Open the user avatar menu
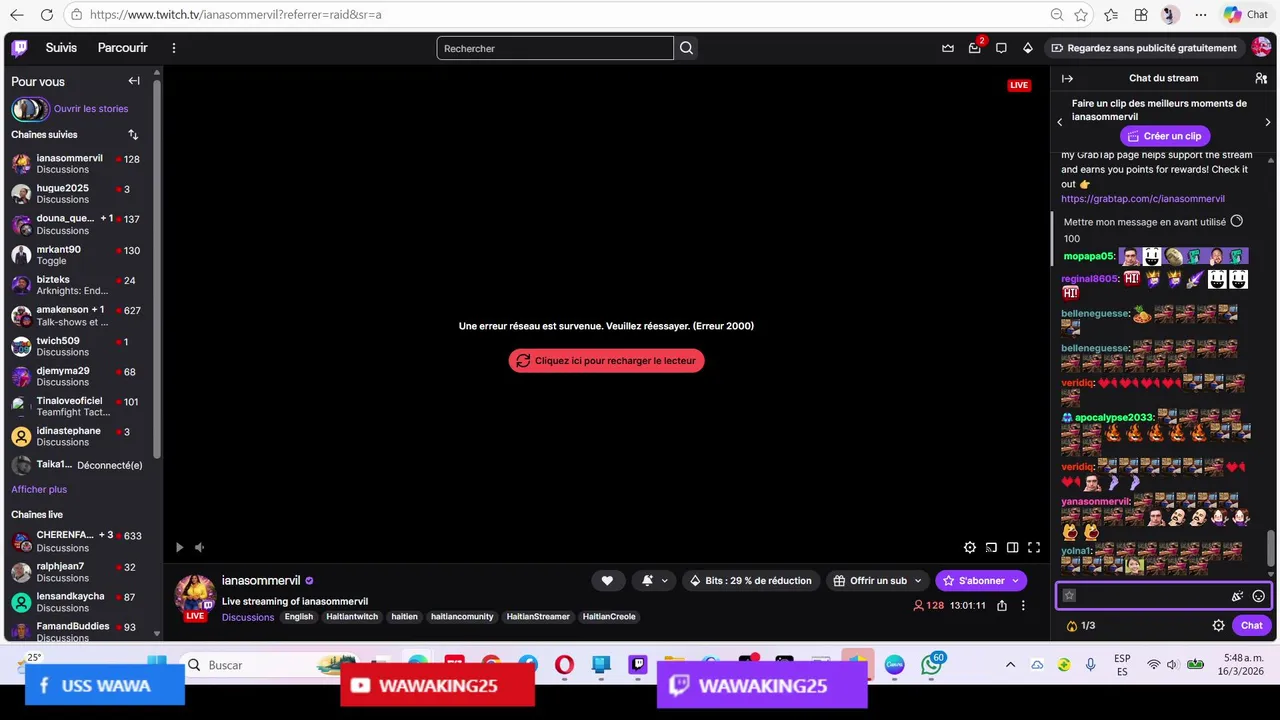The width and height of the screenshot is (1280, 720). pos(1261,48)
